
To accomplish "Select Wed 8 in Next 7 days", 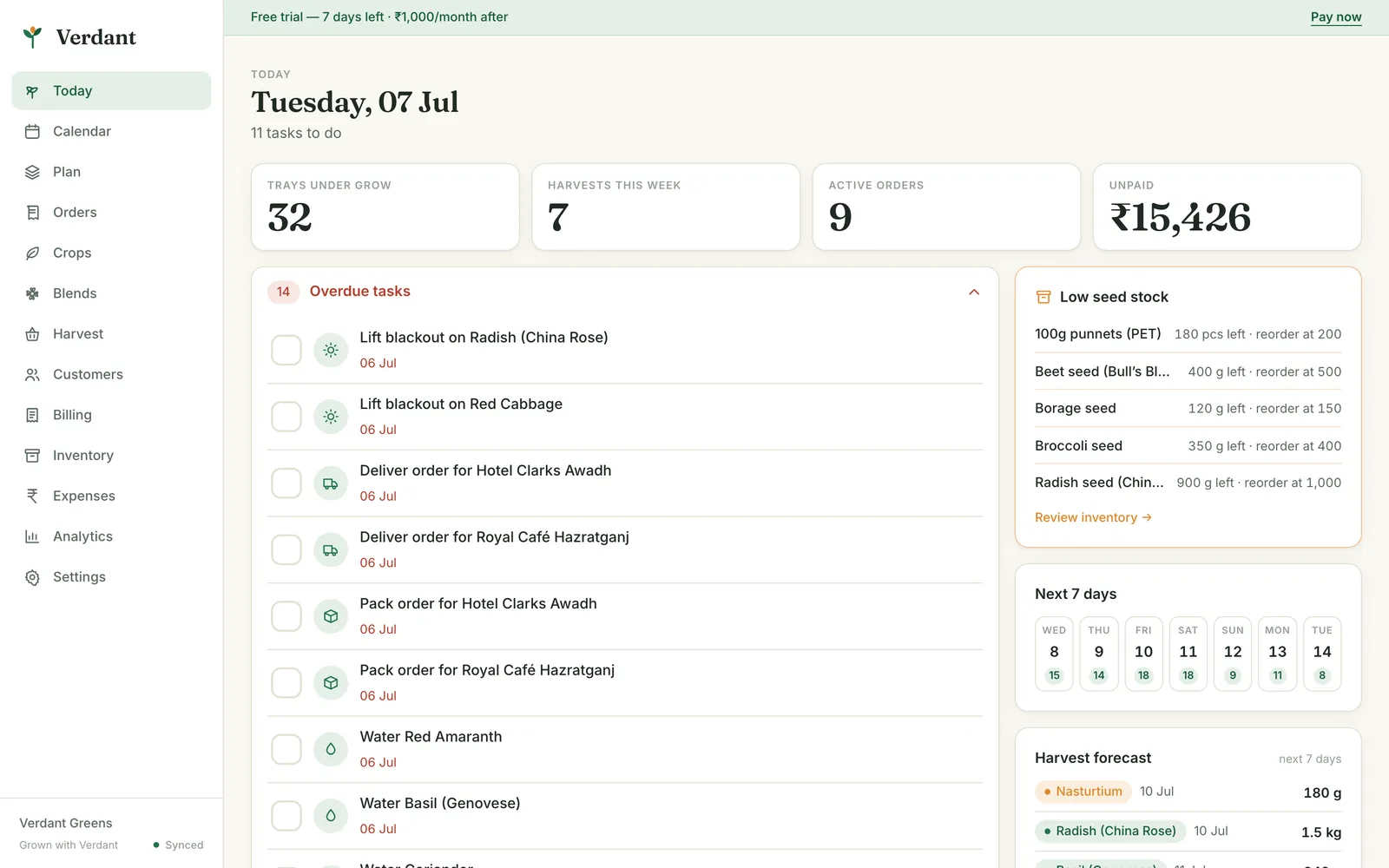I will click(x=1054, y=654).
